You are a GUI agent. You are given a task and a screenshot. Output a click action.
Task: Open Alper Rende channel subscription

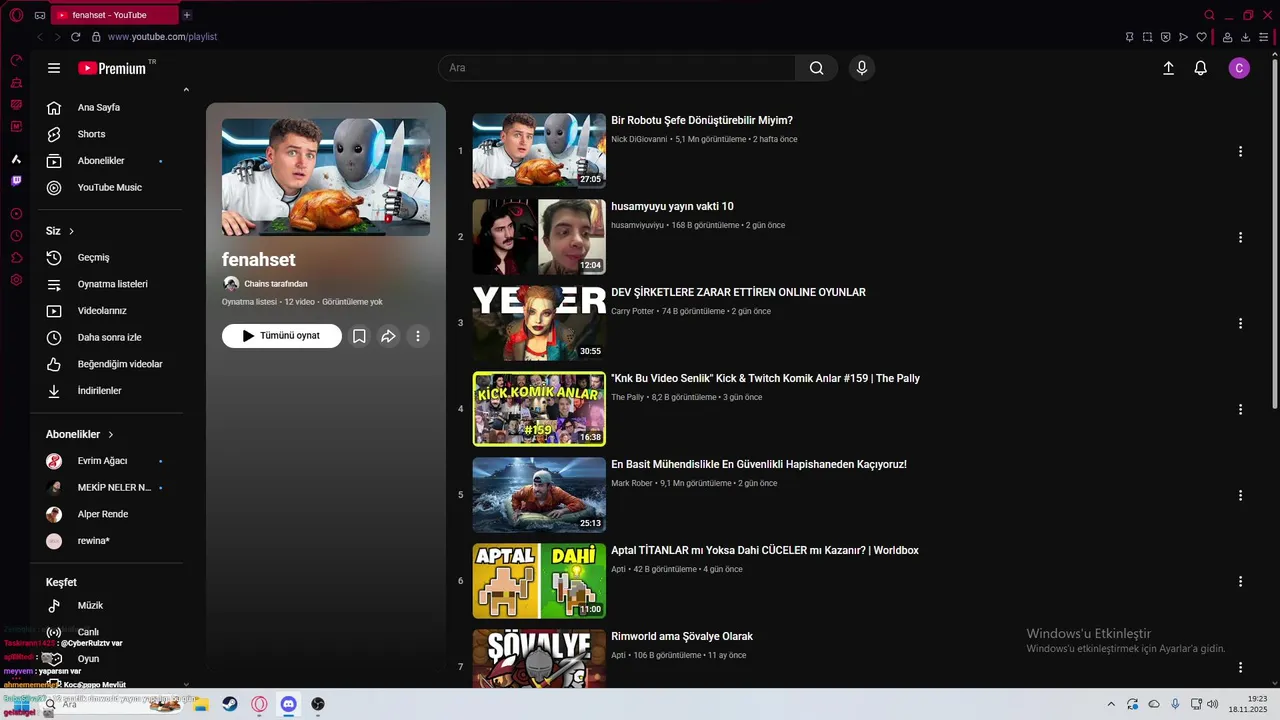[x=110, y=514]
